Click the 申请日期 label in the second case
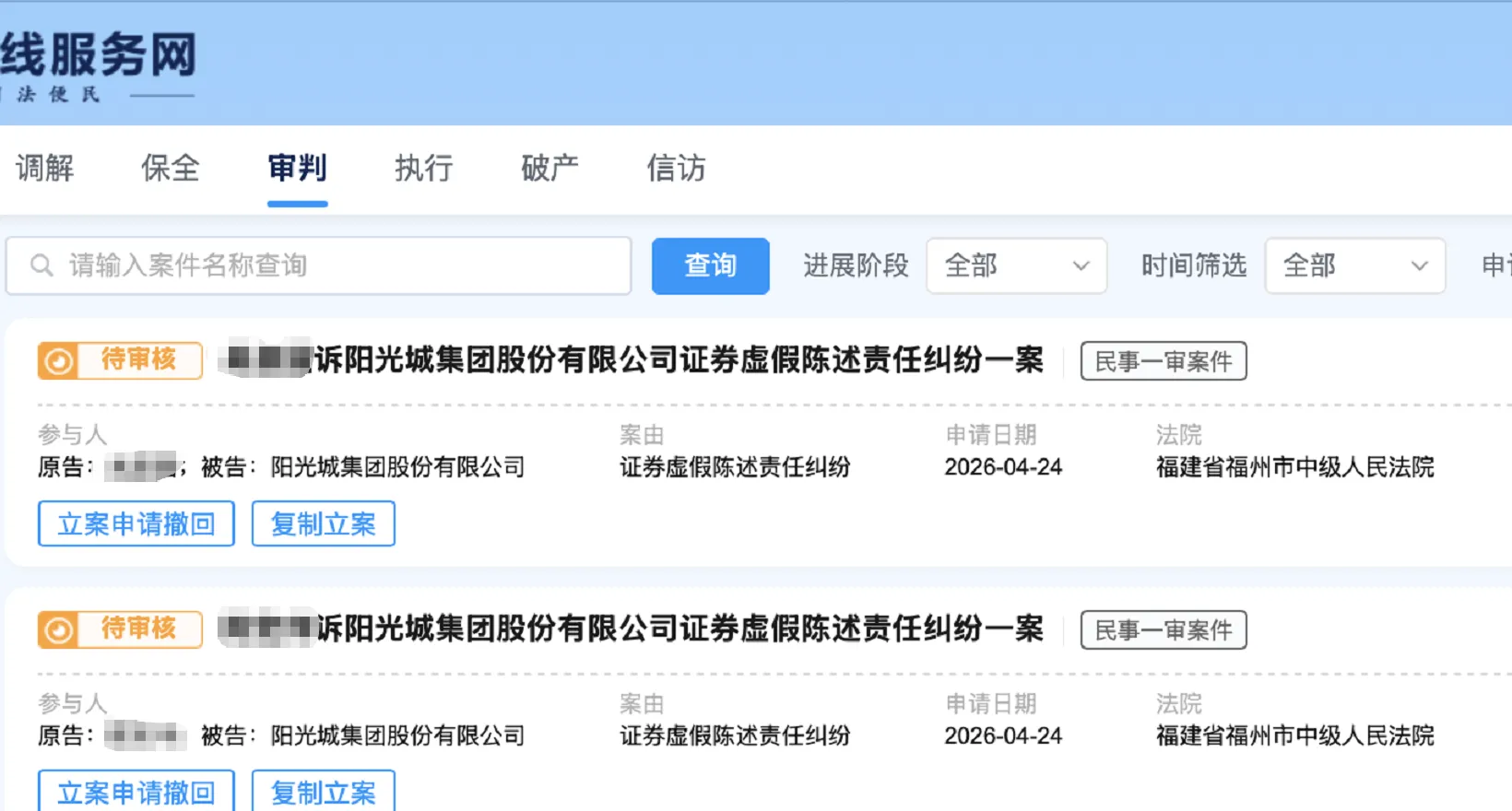Viewport: 1512px width, 811px height. [x=991, y=704]
